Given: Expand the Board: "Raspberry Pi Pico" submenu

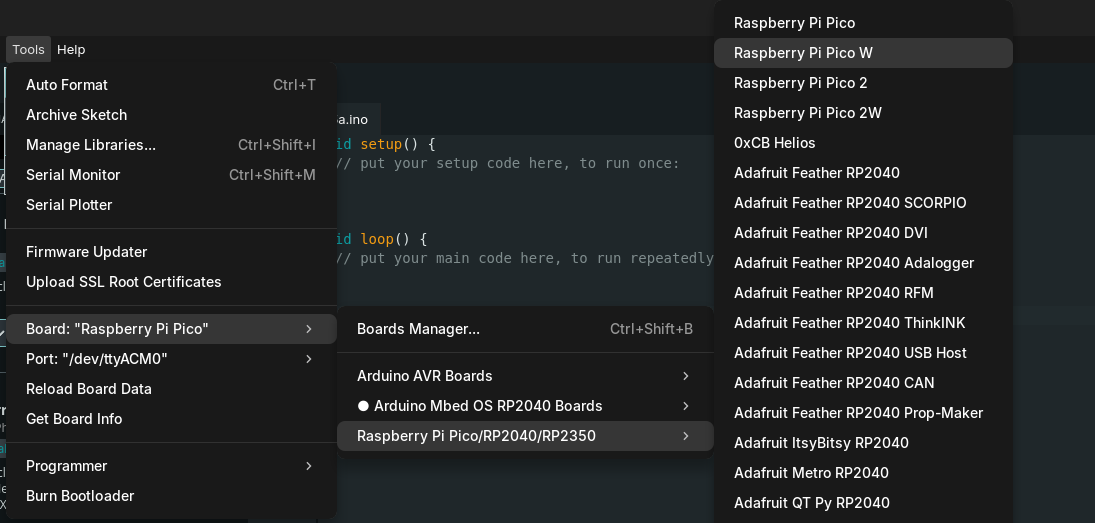Looking at the screenshot, I should pyautogui.click(x=171, y=329).
